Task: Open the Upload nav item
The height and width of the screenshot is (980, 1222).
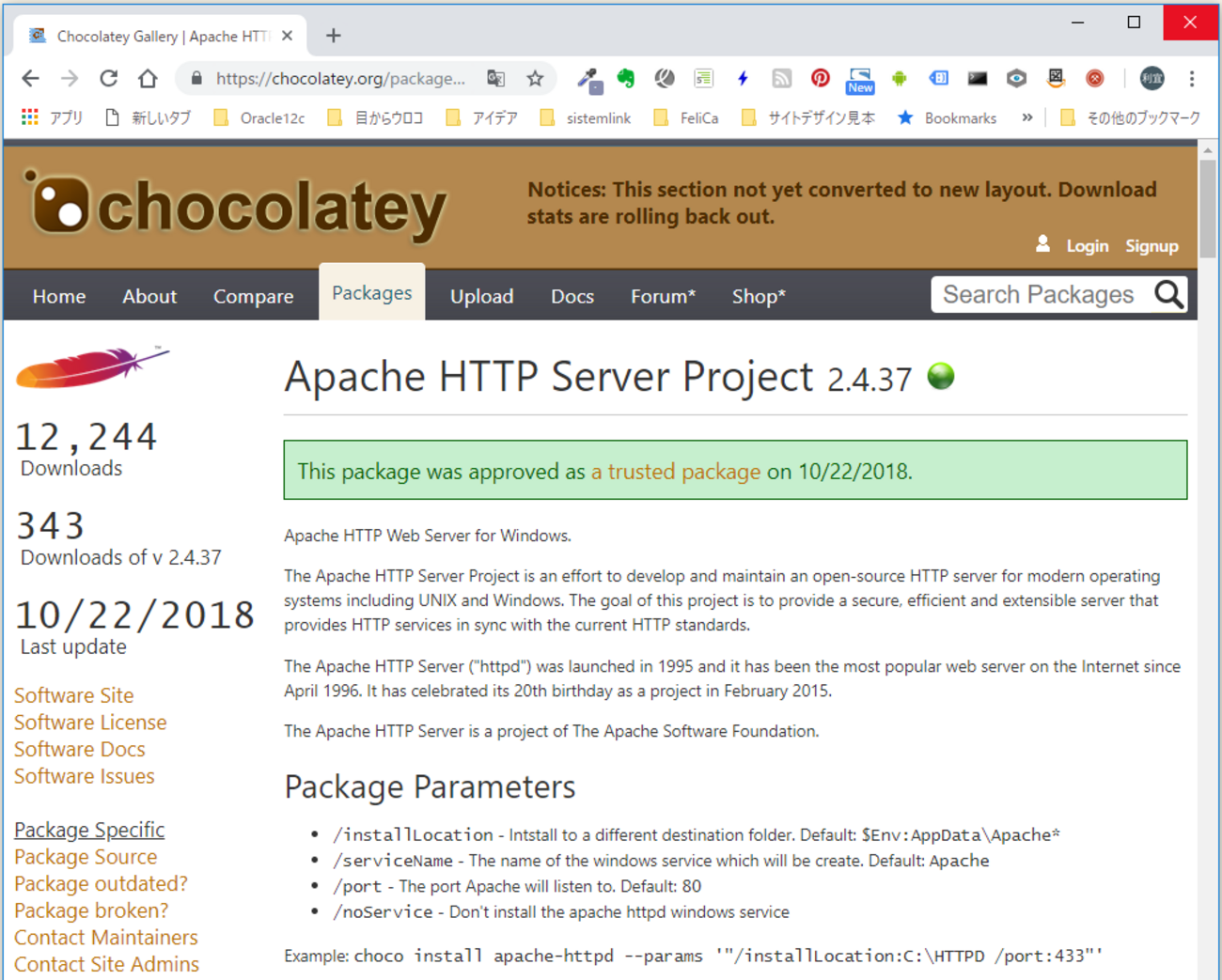Action: (x=482, y=296)
